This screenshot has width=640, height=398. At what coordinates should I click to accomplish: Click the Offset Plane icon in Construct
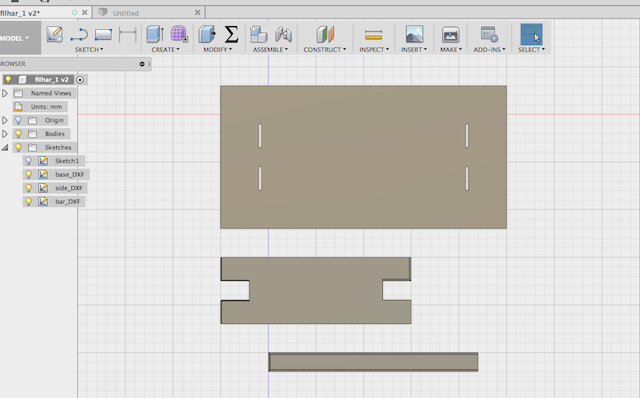pos(325,34)
